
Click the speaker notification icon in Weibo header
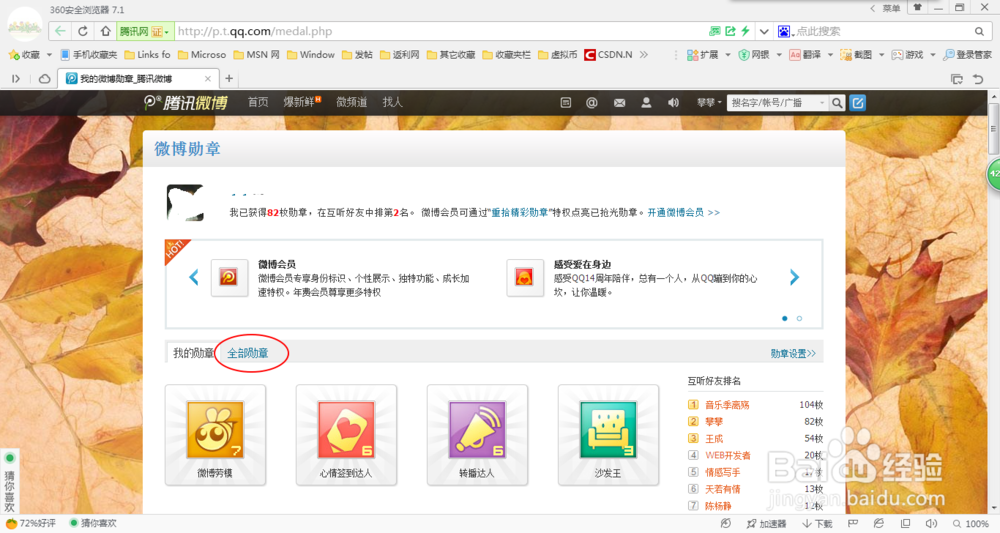click(673, 102)
